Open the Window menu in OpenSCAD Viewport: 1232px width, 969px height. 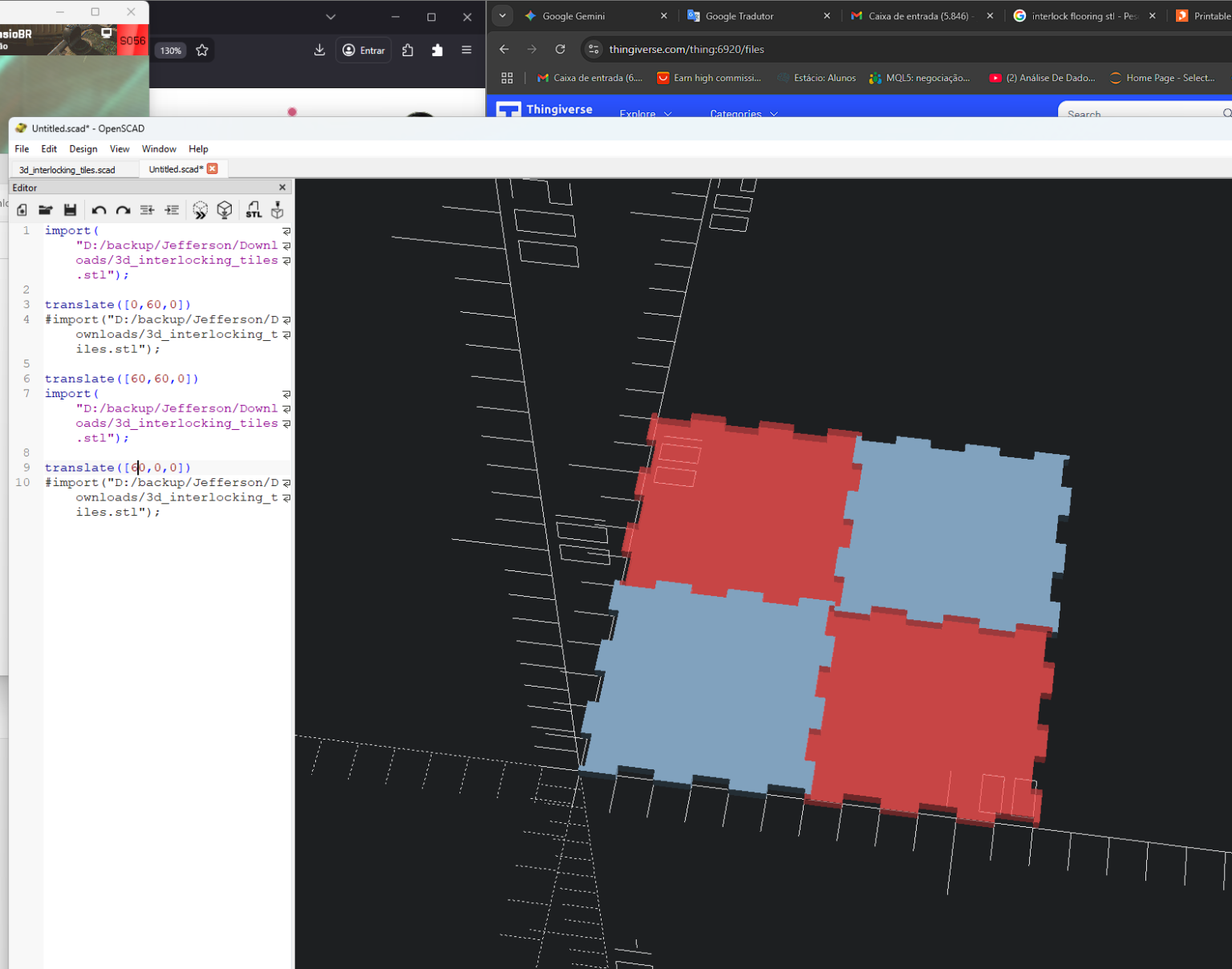click(x=159, y=149)
